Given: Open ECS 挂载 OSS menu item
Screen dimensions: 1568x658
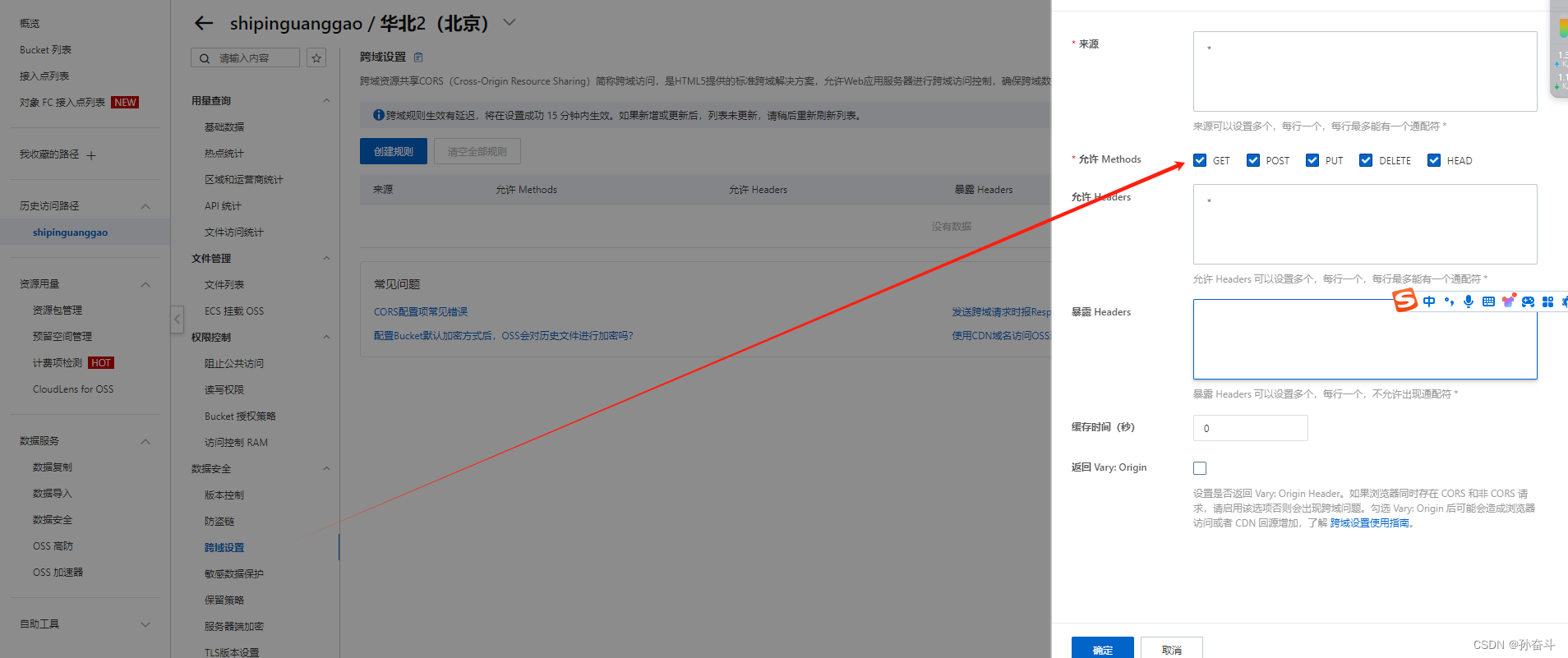Looking at the screenshot, I should [x=234, y=311].
